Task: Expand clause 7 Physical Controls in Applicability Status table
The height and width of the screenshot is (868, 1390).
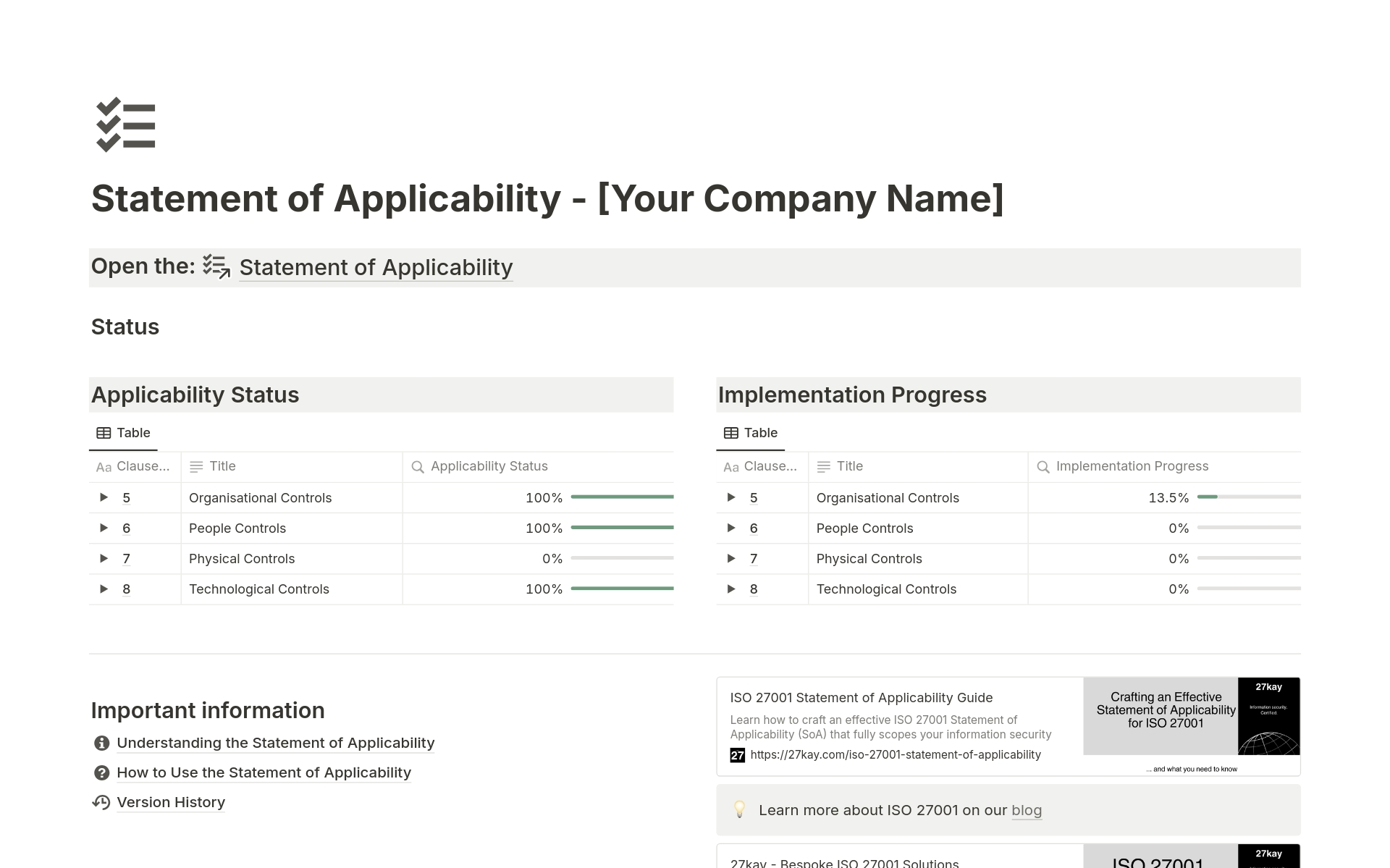Action: tap(104, 558)
